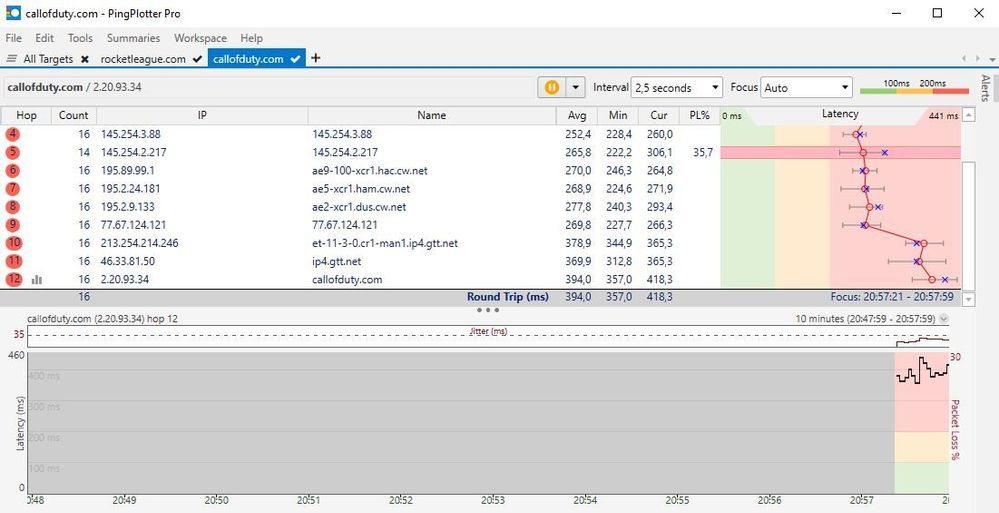Close the All Targets tab with its X
This screenshot has height=513, width=999.
click(85, 59)
